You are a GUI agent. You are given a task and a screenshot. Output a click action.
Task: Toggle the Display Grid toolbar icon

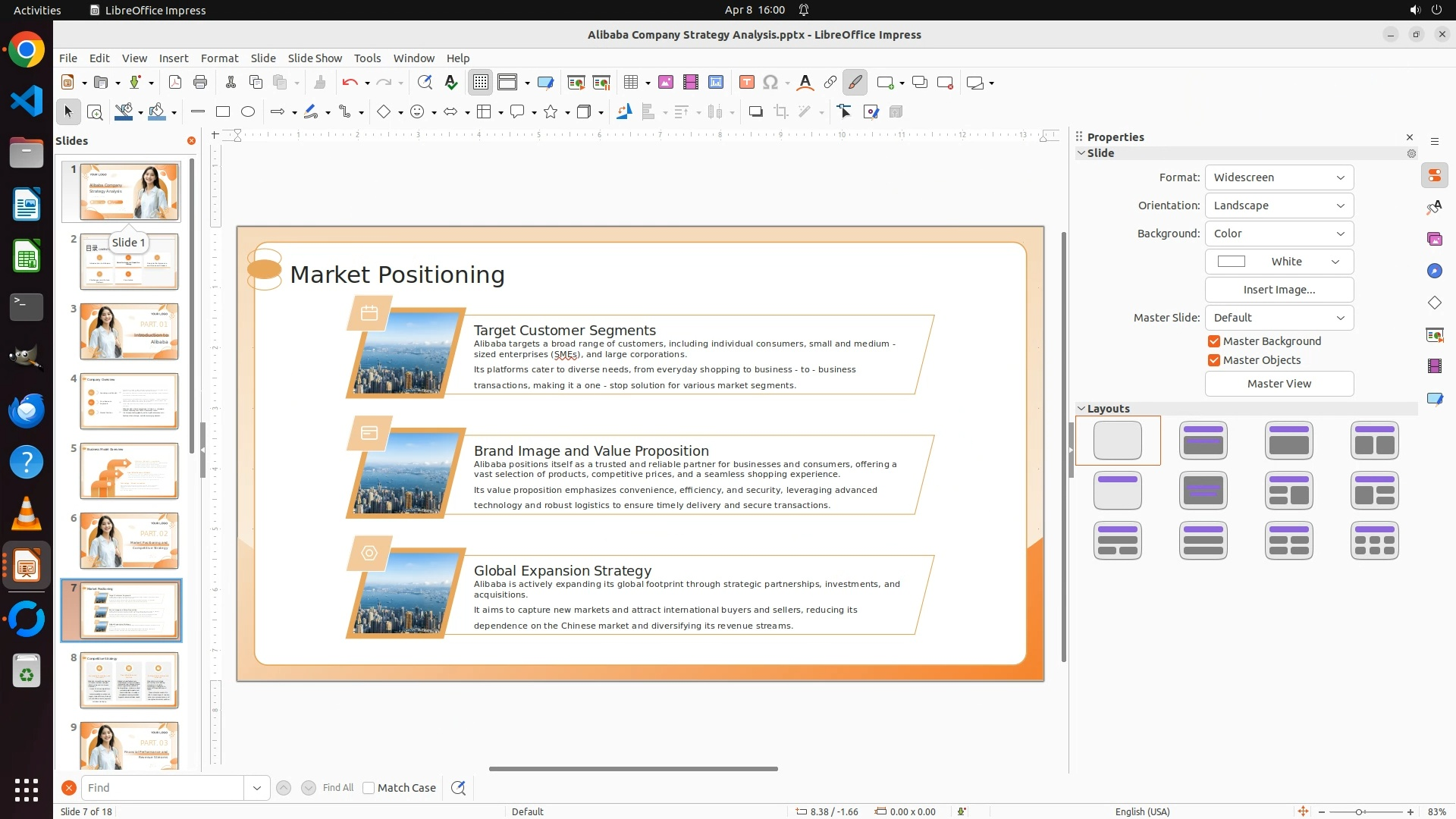click(481, 83)
